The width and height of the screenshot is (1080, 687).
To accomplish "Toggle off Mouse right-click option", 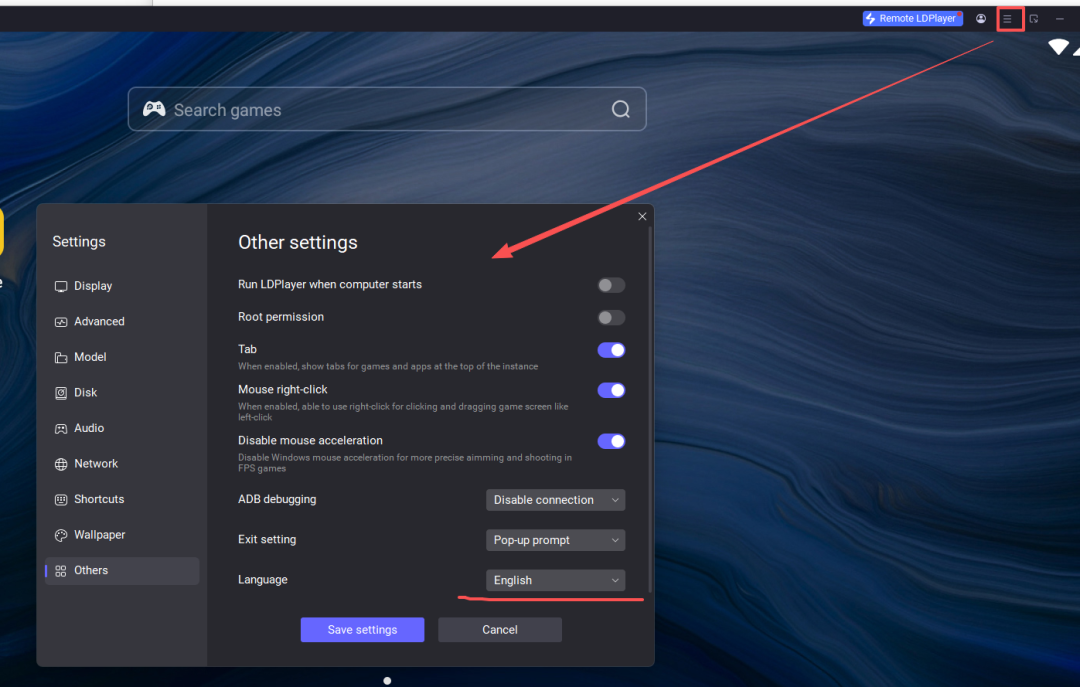I will pos(611,390).
